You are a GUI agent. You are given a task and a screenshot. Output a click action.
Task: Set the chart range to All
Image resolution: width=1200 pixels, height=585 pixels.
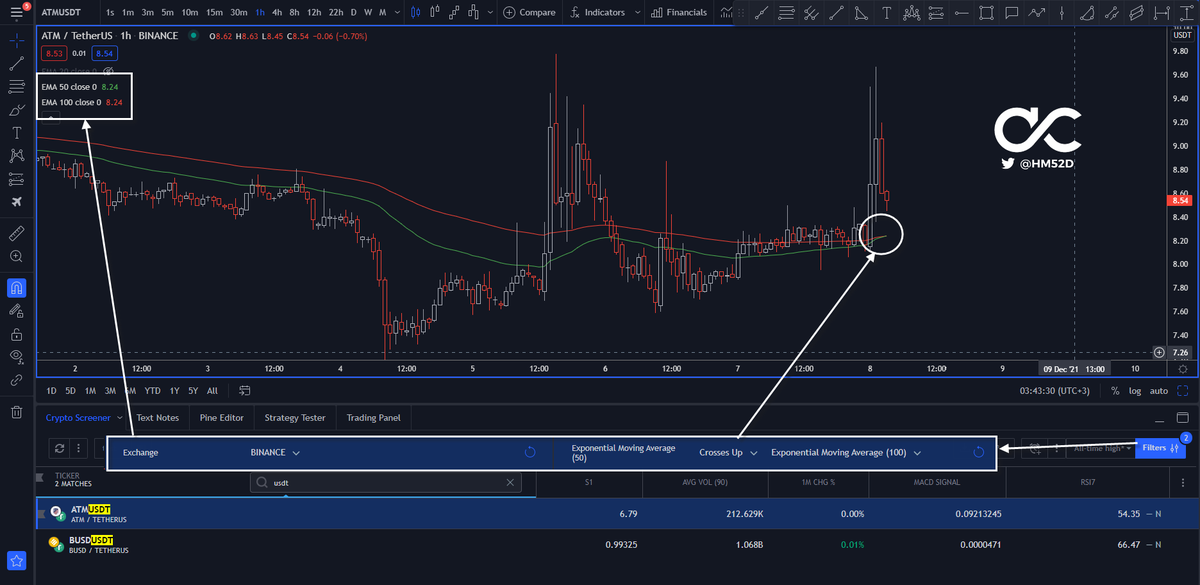pyautogui.click(x=212, y=391)
